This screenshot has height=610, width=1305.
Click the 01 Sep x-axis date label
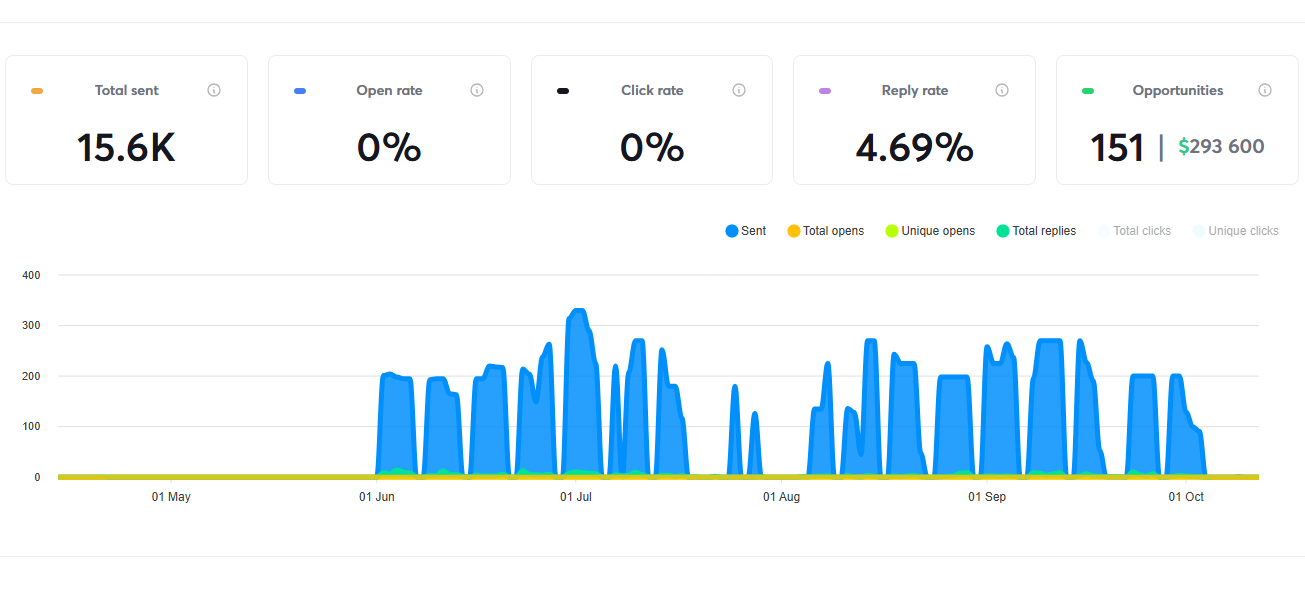987,497
